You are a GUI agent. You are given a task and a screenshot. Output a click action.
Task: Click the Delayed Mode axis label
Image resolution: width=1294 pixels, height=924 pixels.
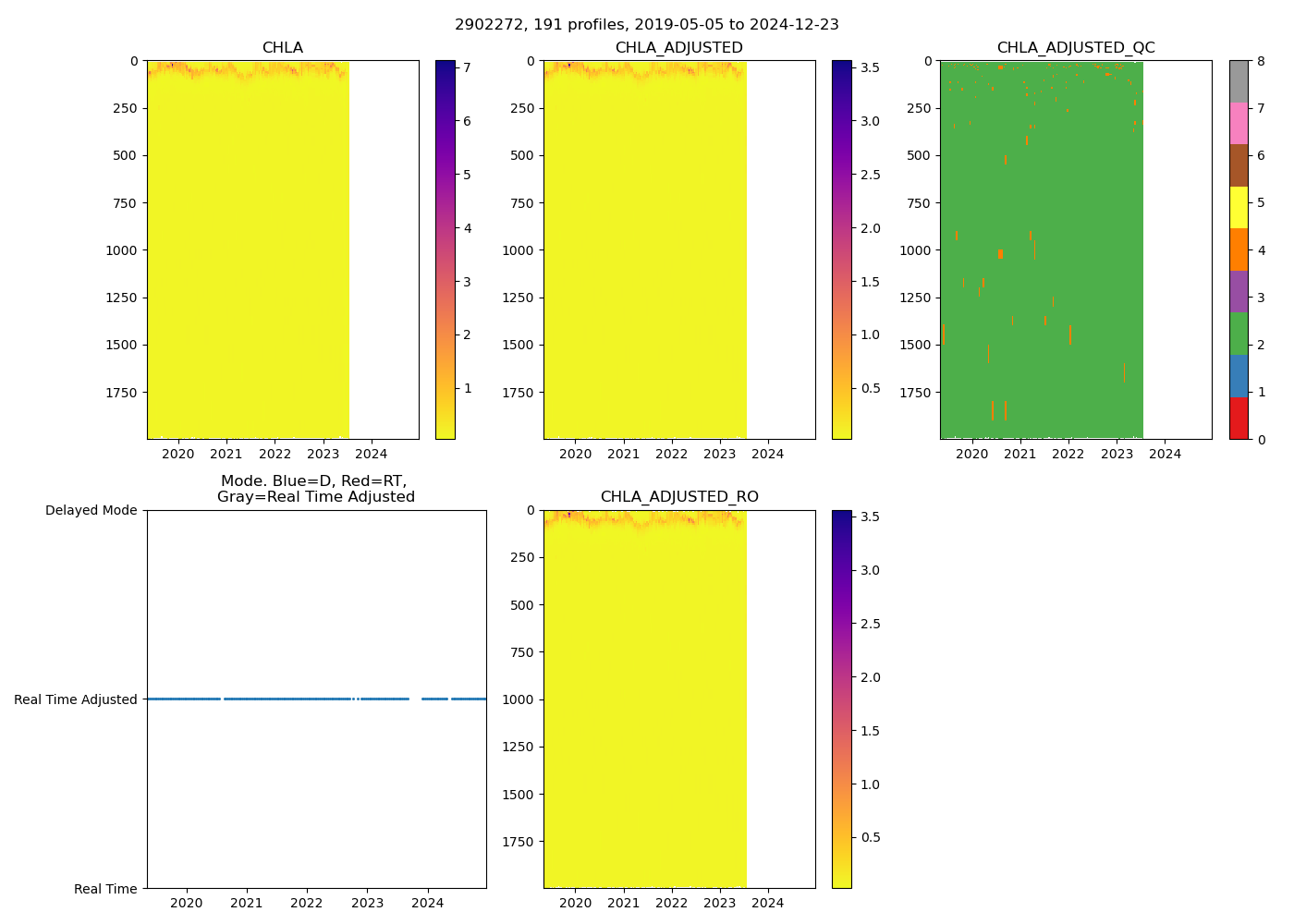coord(91,510)
